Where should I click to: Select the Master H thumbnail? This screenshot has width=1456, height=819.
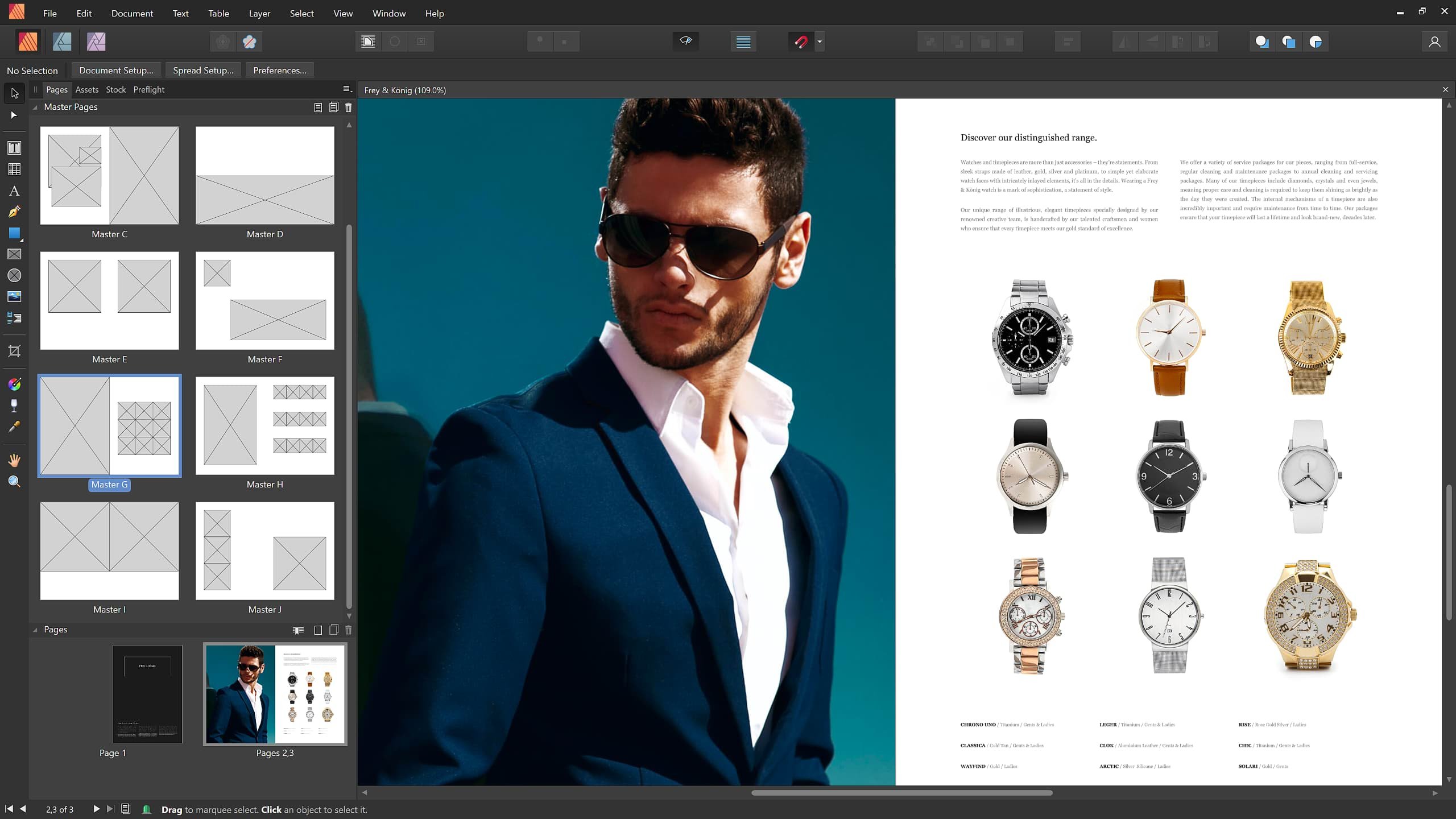tap(264, 425)
